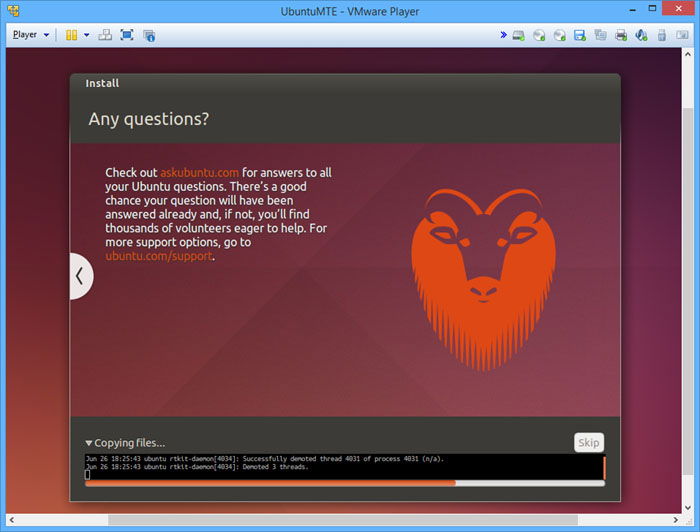Viewport: 700px width, 532px height.
Task: Click the horizontal scrollbar left arrow
Action: coord(12,520)
